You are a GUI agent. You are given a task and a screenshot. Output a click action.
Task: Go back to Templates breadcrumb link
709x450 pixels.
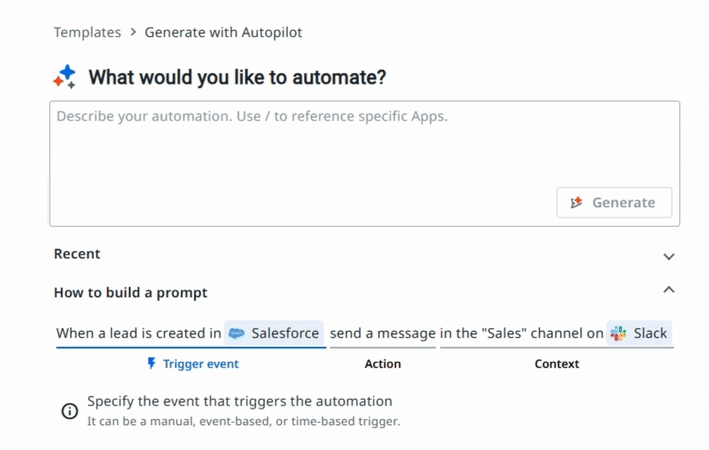[x=87, y=32]
